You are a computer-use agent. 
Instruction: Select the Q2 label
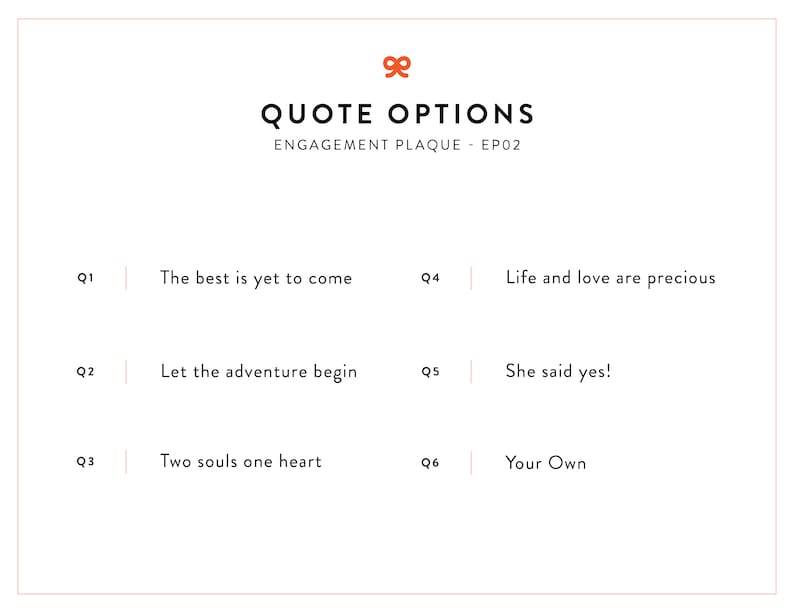(x=85, y=372)
